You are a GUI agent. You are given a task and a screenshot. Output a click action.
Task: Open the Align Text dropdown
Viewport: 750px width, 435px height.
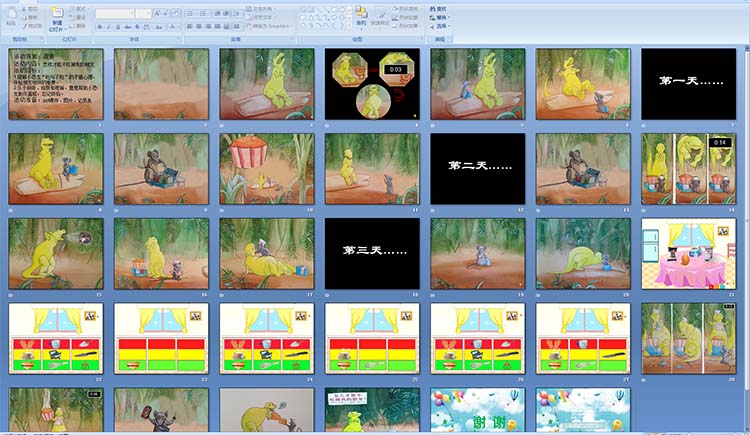click(260, 18)
